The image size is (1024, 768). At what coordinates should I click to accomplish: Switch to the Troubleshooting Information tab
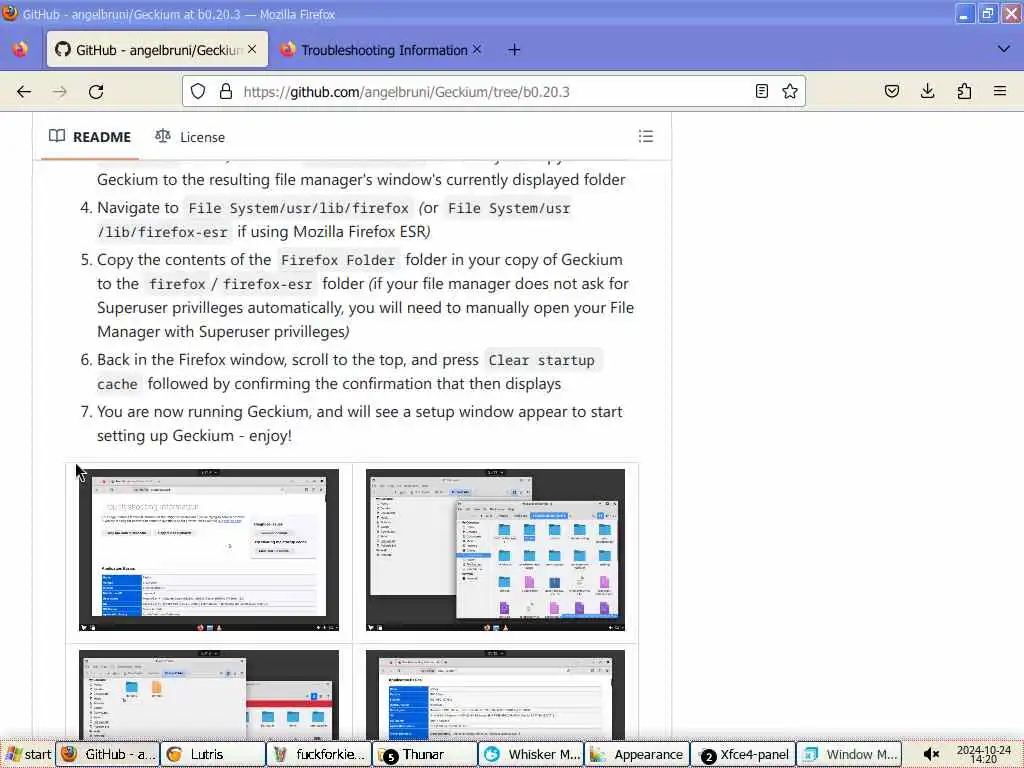click(382, 50)
